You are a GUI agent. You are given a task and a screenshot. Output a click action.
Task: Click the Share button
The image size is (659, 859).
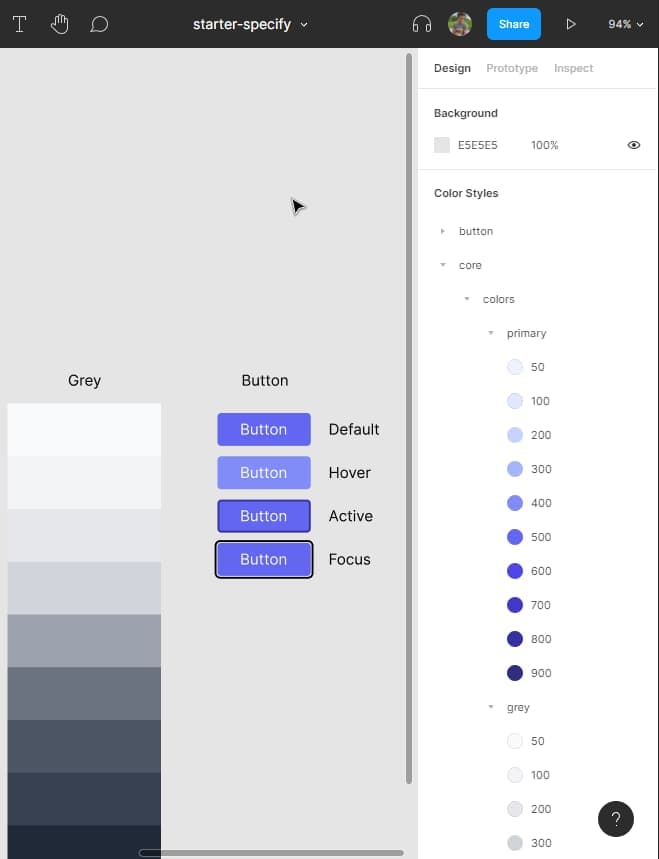coord(513,24)
